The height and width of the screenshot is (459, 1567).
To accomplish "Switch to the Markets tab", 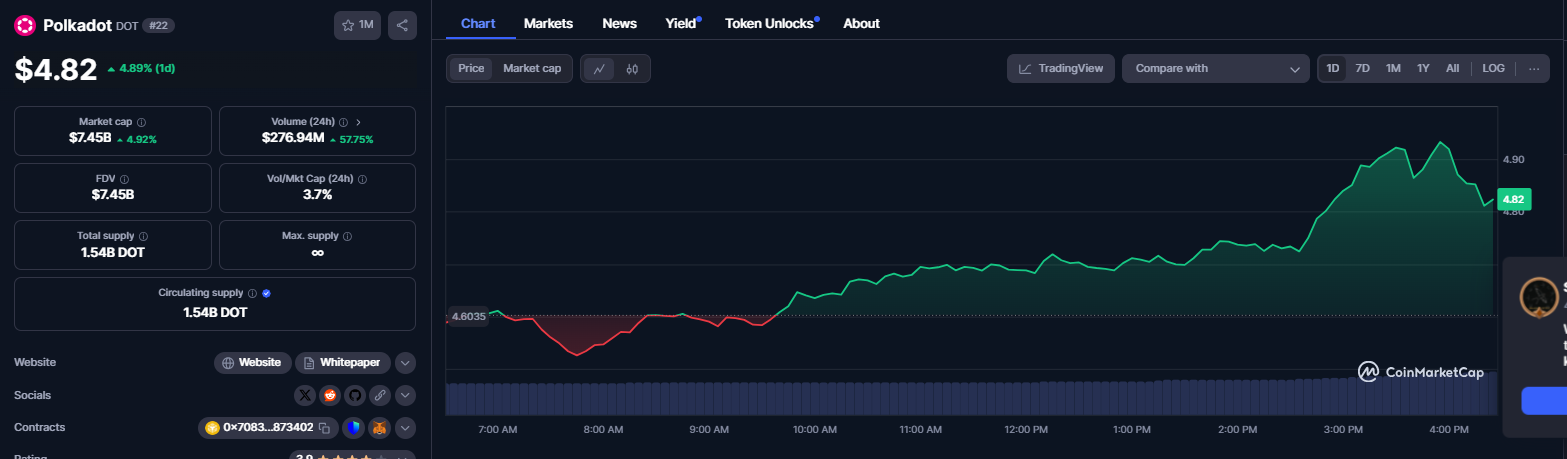I will click(x=548, y=23).
